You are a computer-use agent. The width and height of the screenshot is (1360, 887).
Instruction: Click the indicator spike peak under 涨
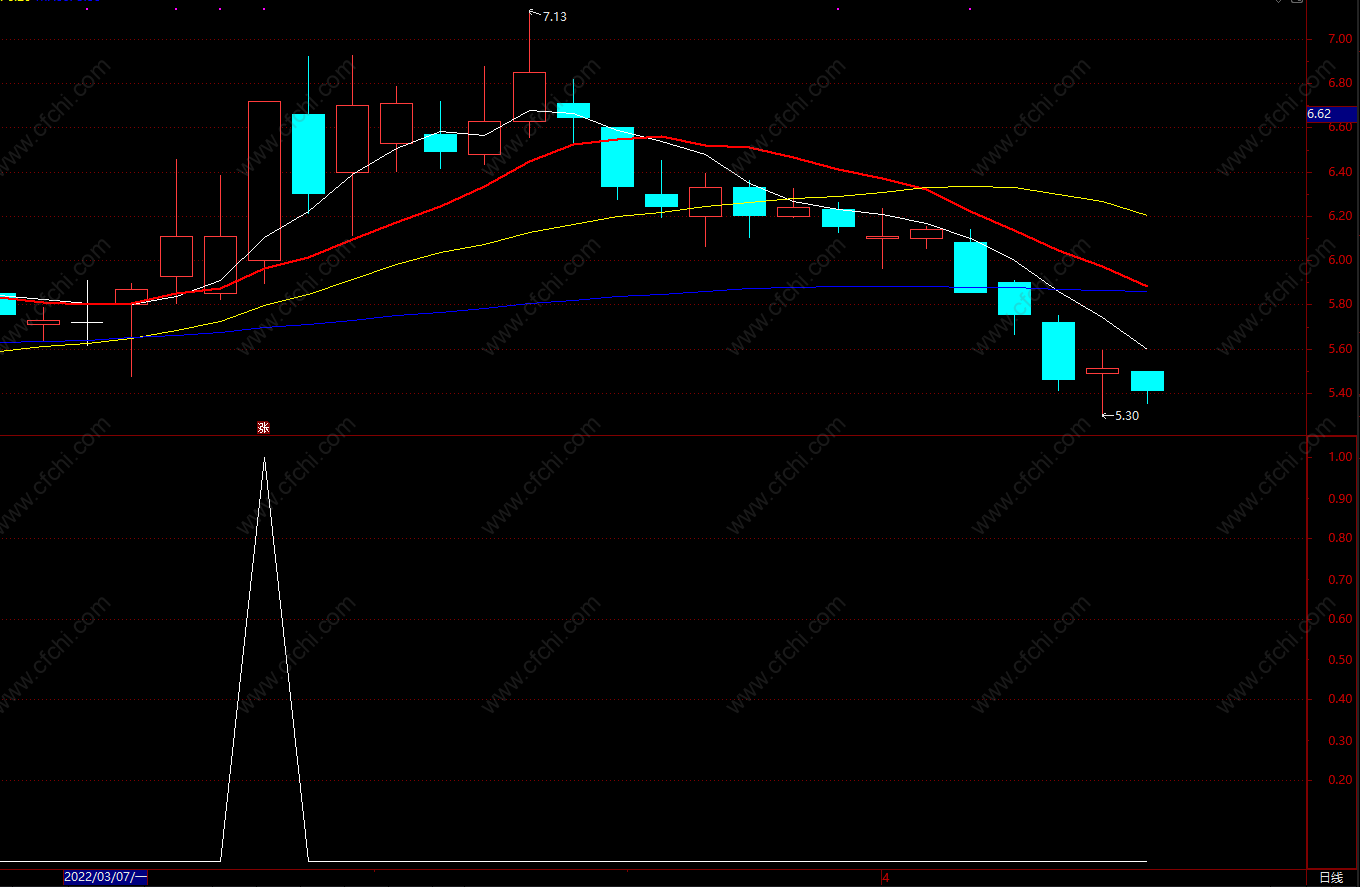pyautogui.click(x=264, y=459)
